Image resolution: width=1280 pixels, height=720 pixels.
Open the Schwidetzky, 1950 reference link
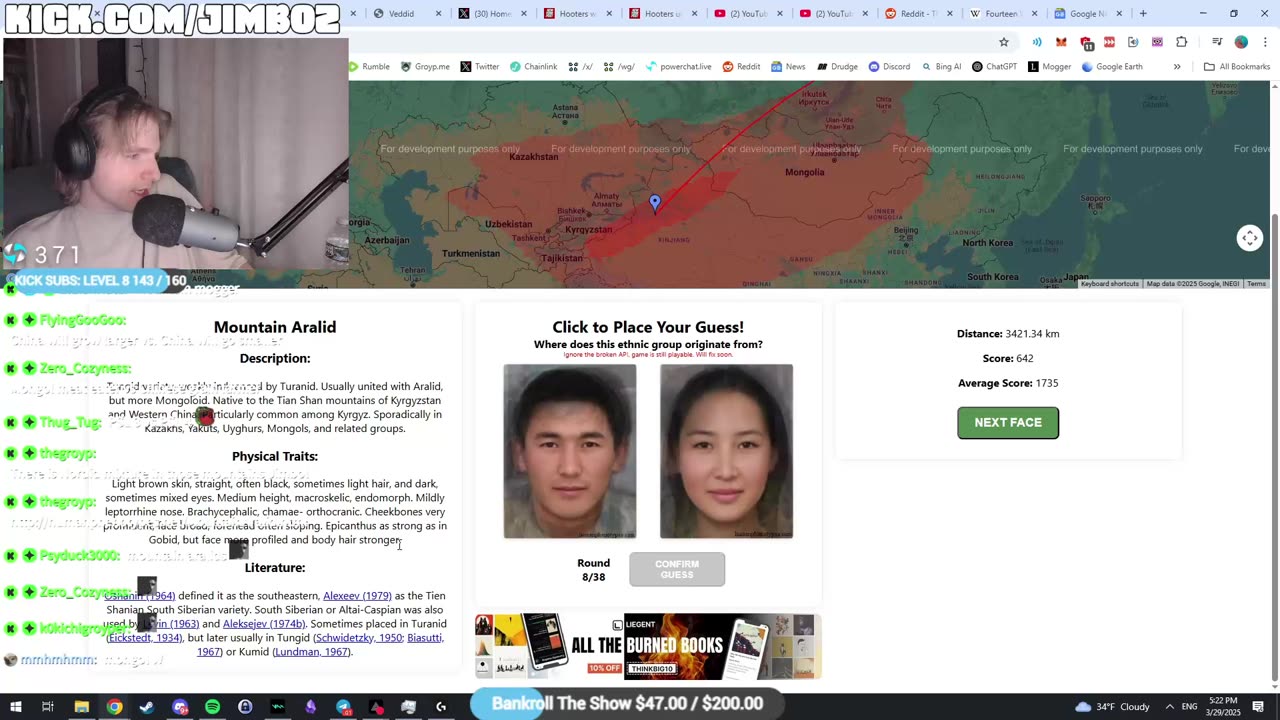click(358, 638)
